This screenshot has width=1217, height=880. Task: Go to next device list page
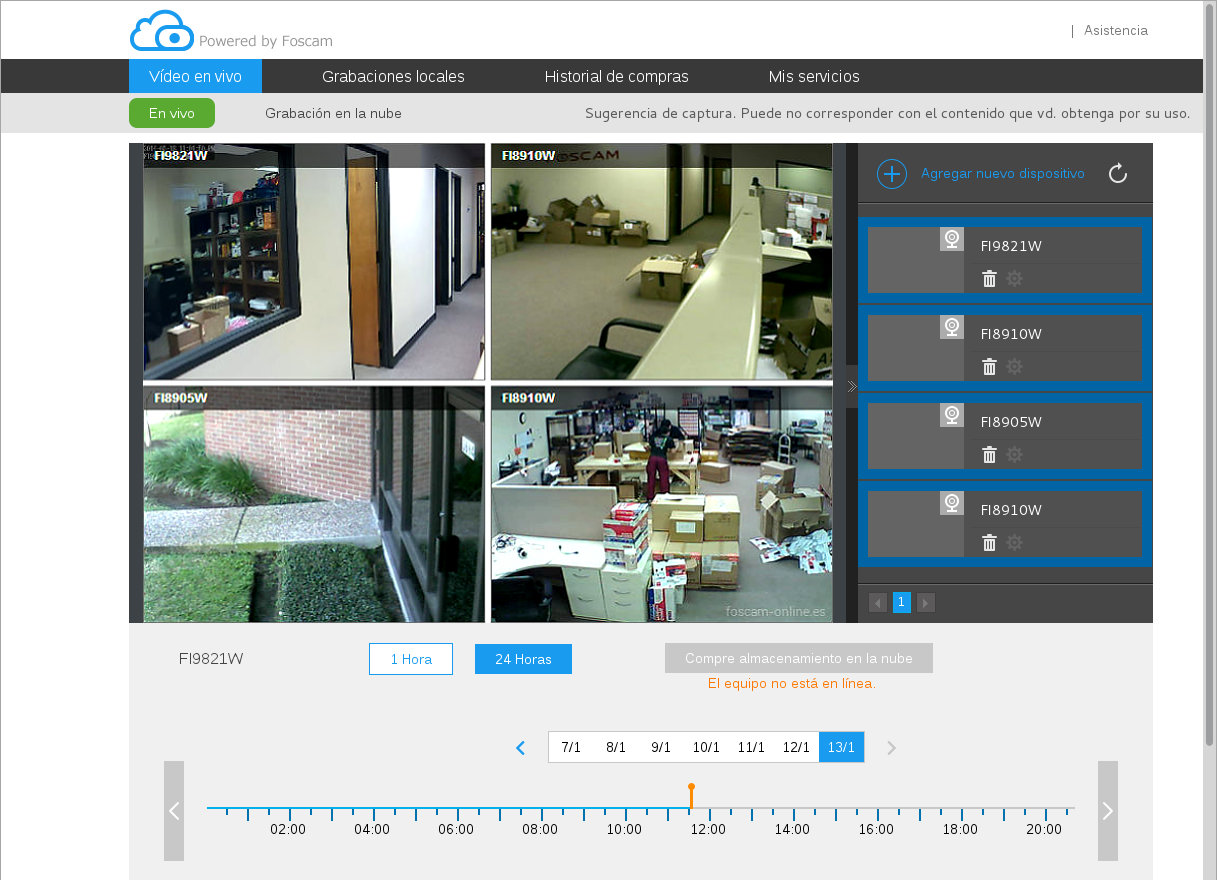926,603
